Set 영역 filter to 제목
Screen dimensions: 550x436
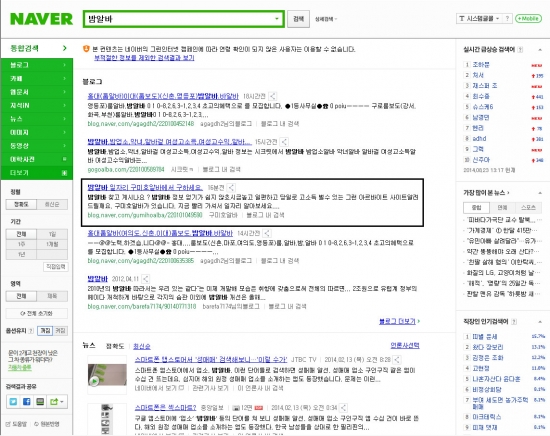click(x=52, y=296)
